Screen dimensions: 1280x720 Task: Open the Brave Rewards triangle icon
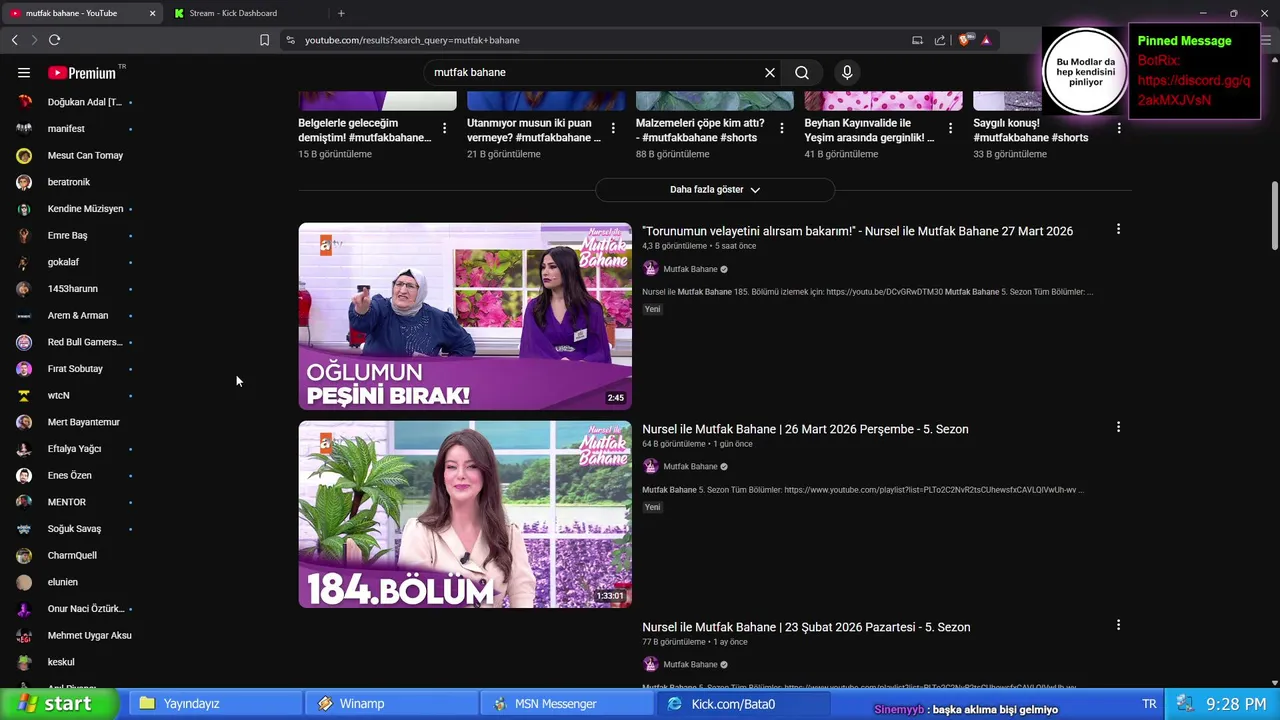[986, 40]
